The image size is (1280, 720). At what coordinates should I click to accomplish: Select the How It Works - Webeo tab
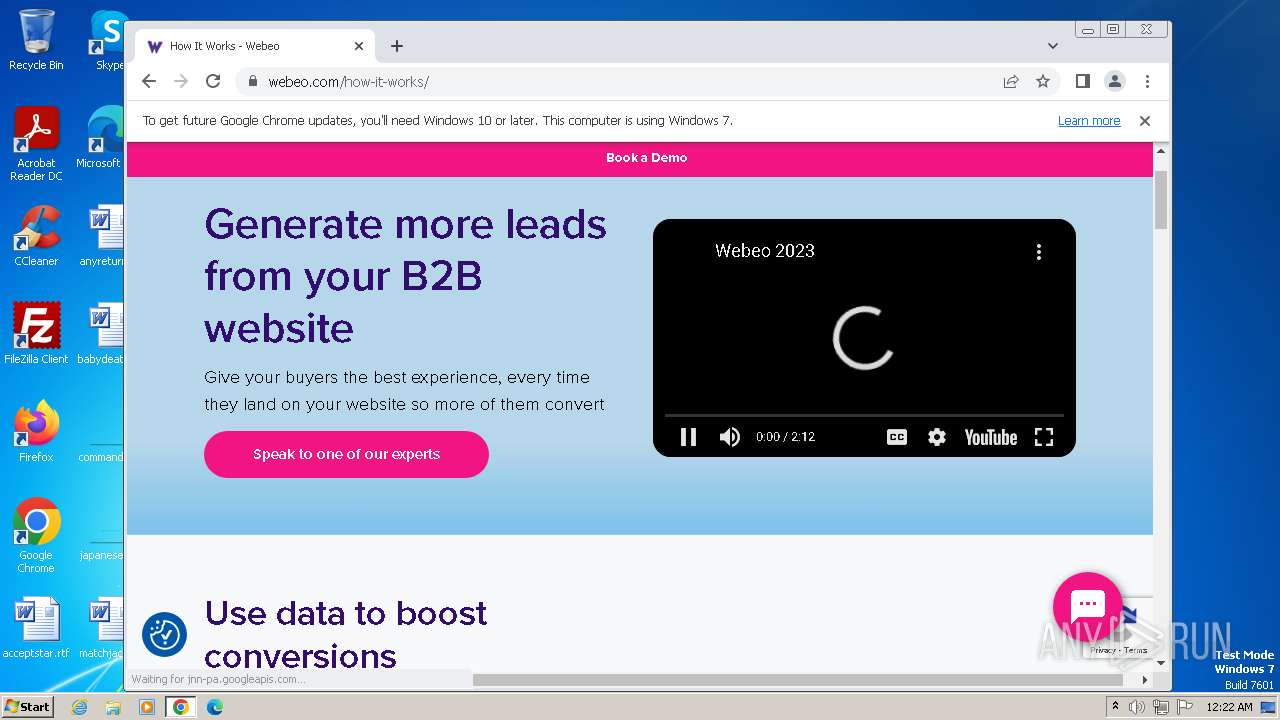[255, 46]
